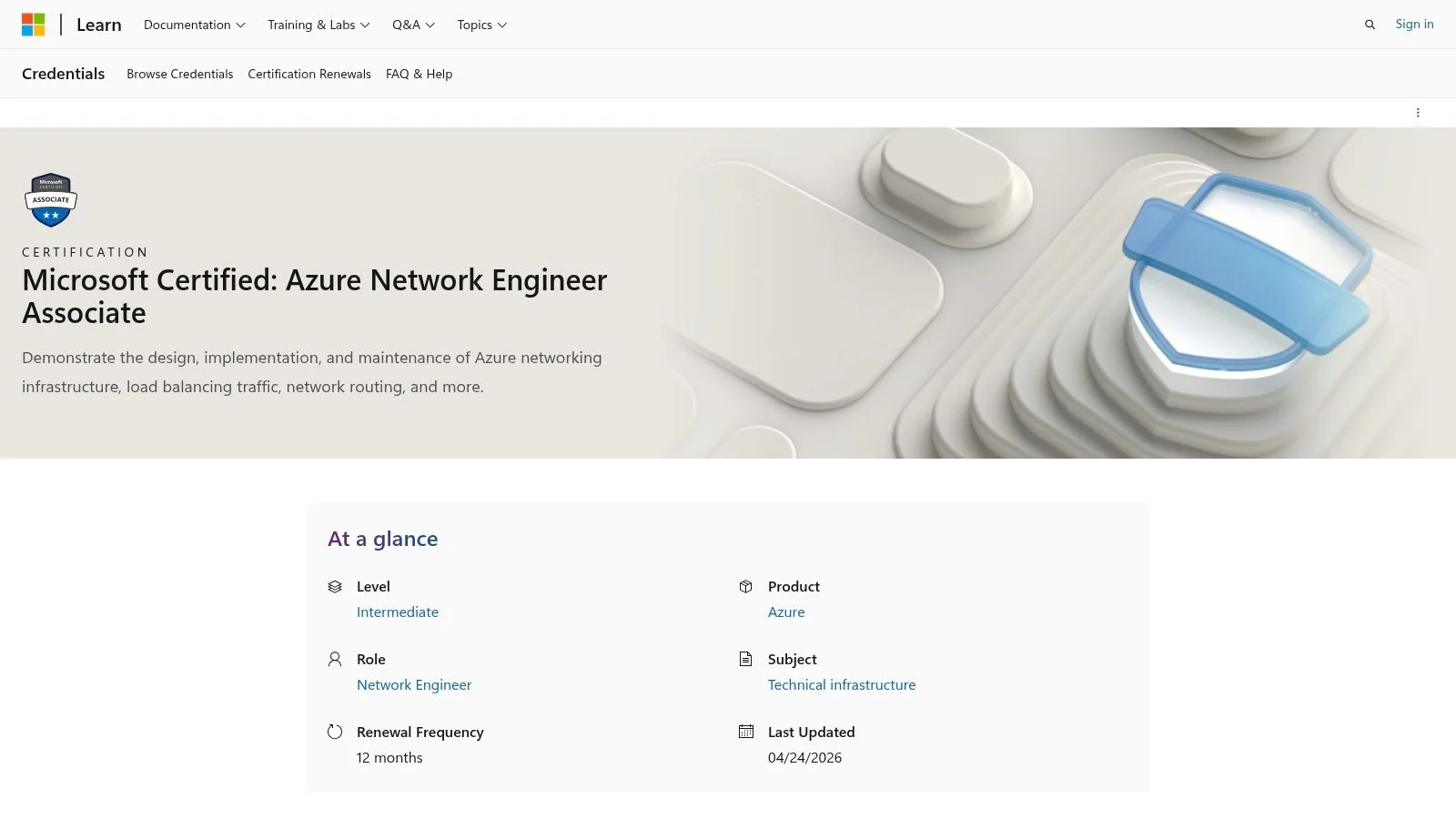Image resolution: width=1456 pixels, height=819 pixels.
Task: Click the '04/24/2026' last updated date
Action: tap(805, 758)
